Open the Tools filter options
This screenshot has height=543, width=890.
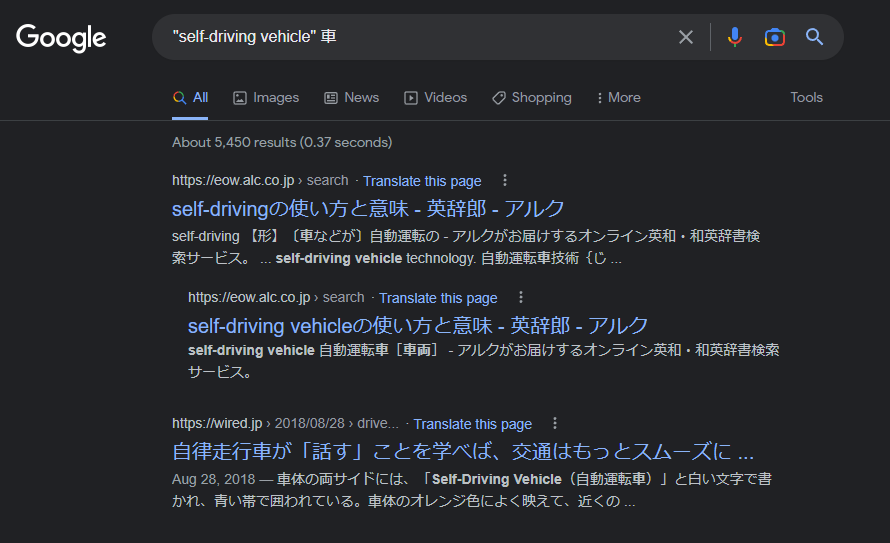807,98
